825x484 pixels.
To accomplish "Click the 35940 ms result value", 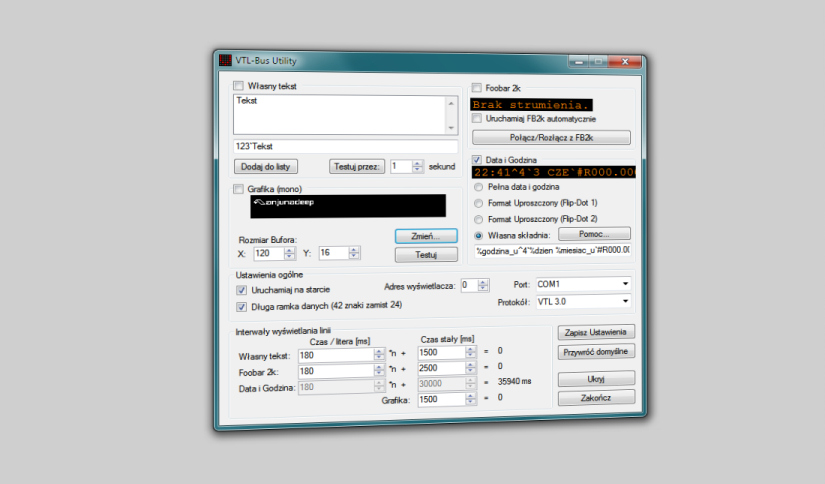I will tap(514, 381).
